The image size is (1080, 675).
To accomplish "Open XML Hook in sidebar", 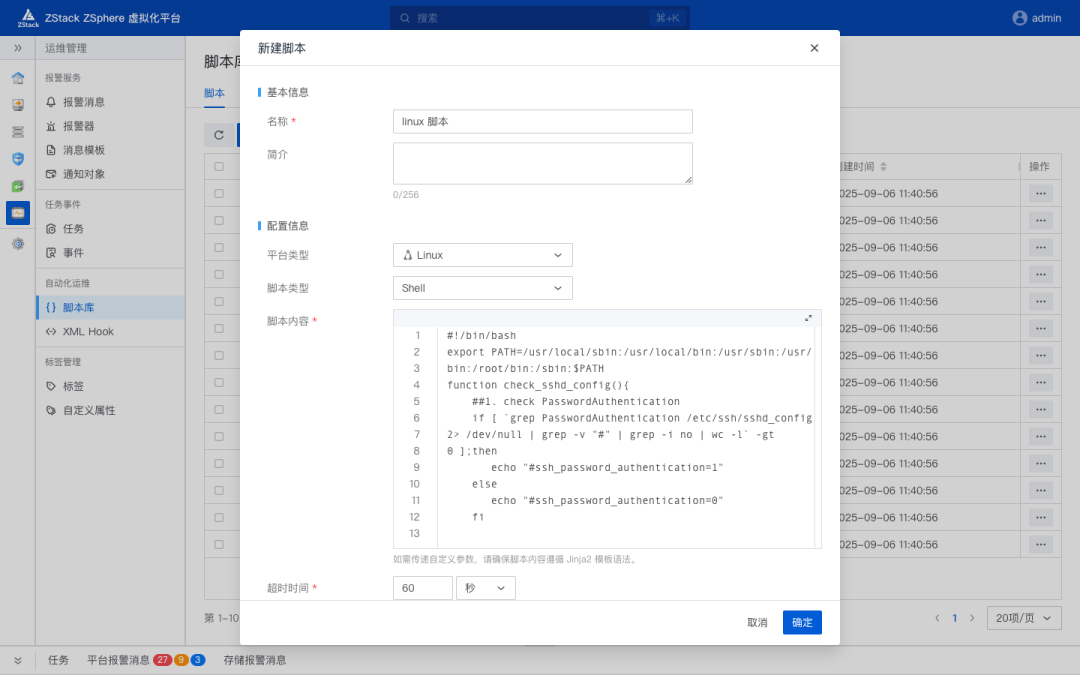I will tap(88, 331).
